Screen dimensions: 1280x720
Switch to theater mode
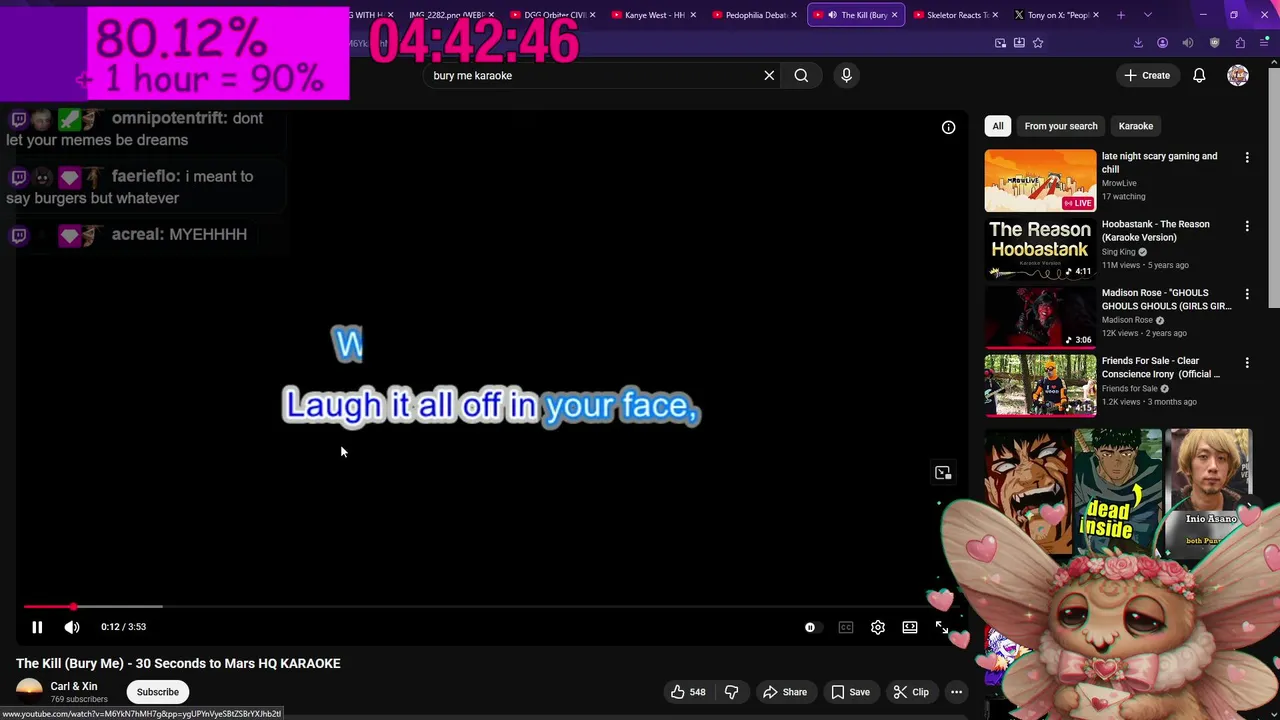click(x=910, y=627)
